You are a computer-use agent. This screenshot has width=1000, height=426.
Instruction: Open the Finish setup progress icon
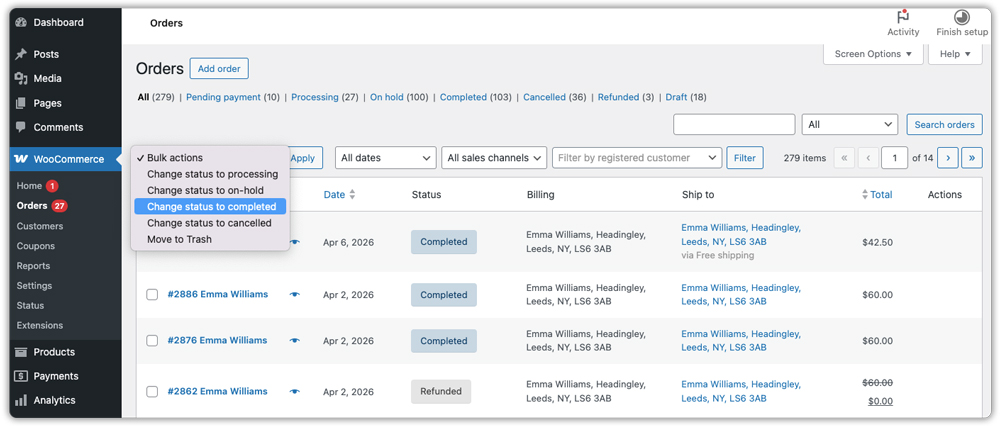[962, 17]
